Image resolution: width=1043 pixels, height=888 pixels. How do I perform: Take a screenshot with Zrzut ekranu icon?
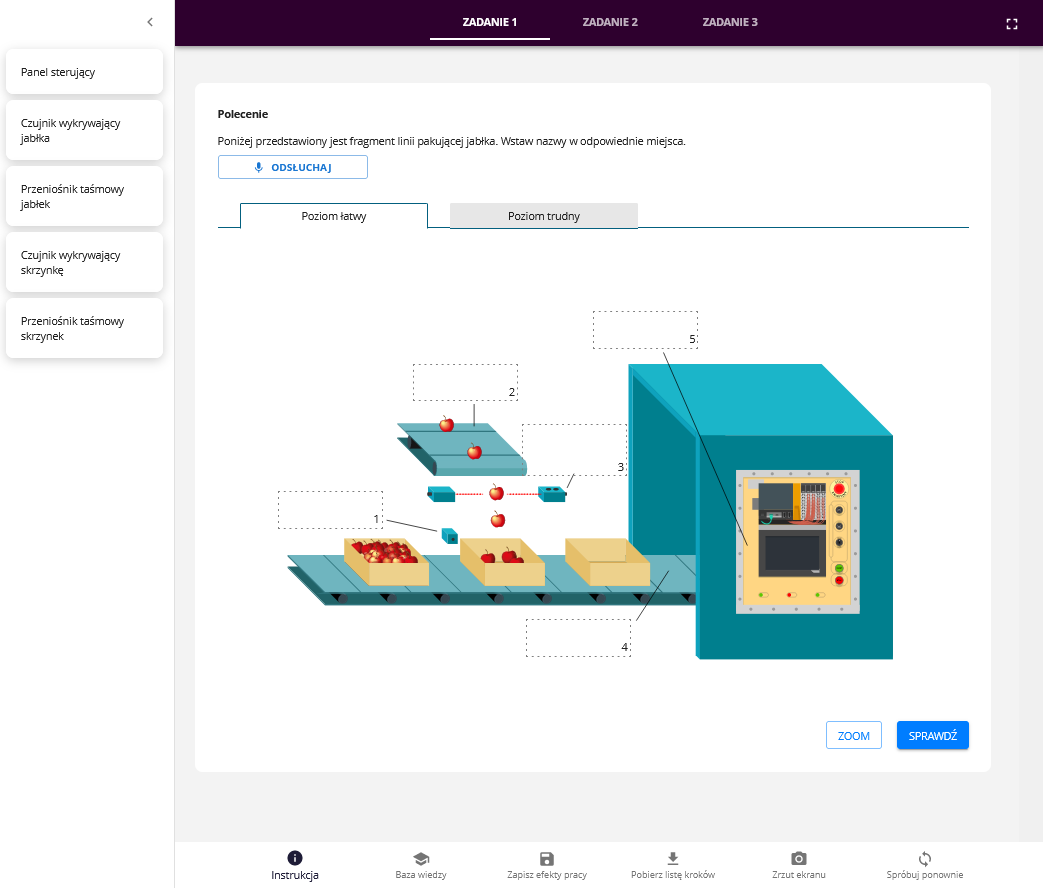798,858
